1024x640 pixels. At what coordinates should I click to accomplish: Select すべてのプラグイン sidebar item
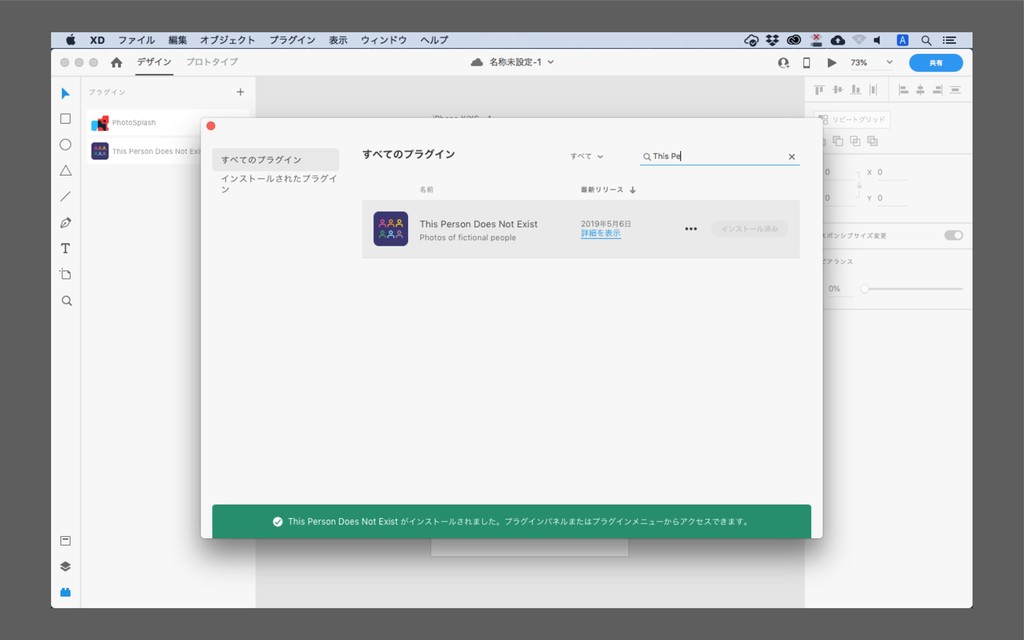click(x=275, y=159)
